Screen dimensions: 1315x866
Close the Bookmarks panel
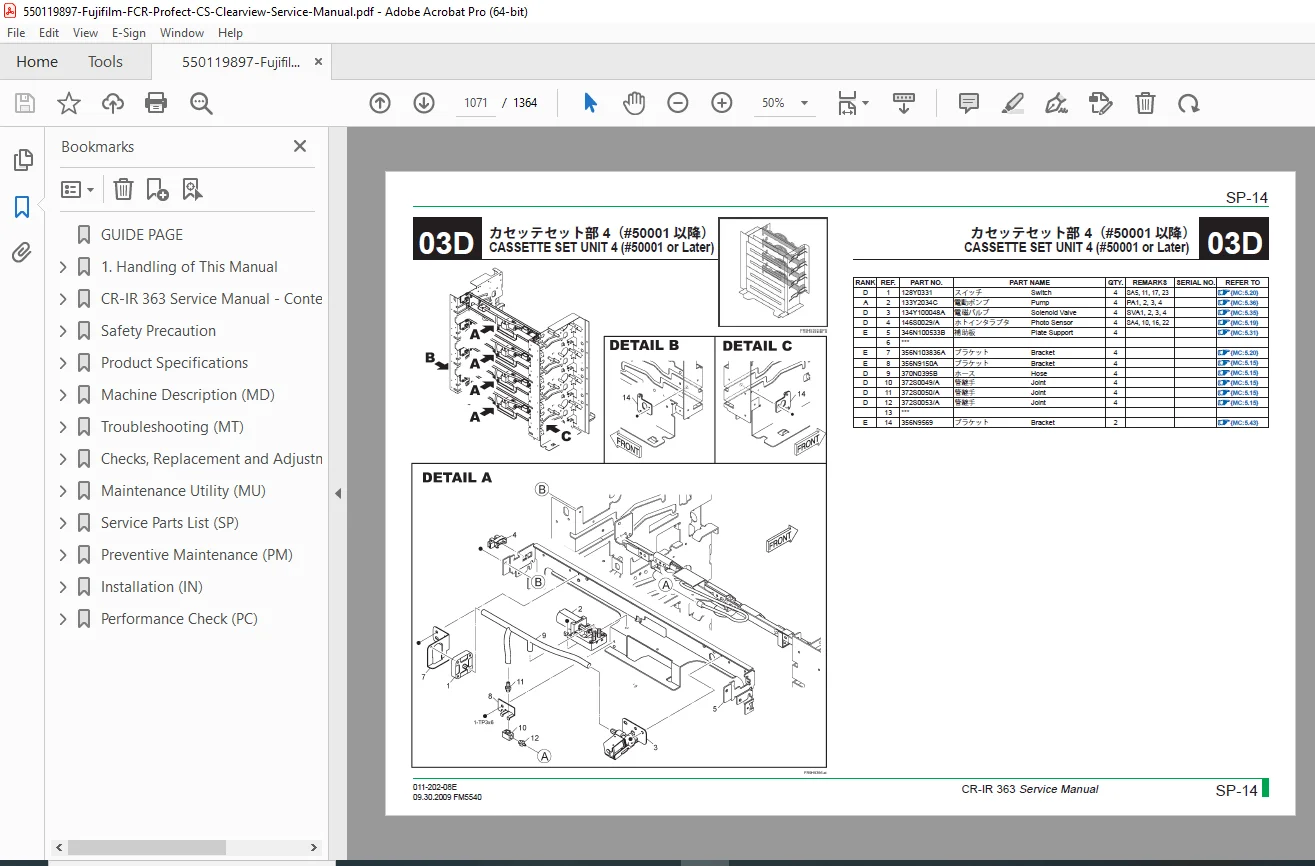[300, 146]
